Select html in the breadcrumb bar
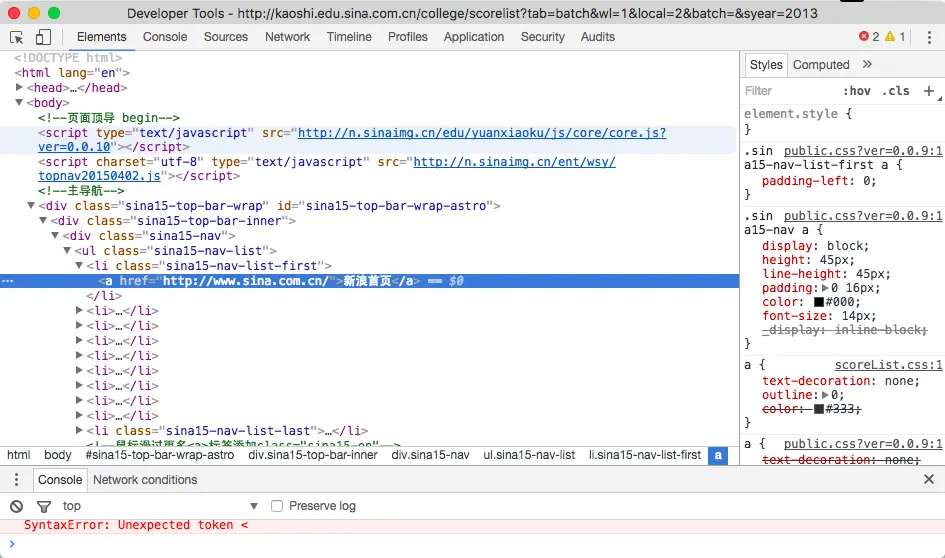 tap(19, 455)
